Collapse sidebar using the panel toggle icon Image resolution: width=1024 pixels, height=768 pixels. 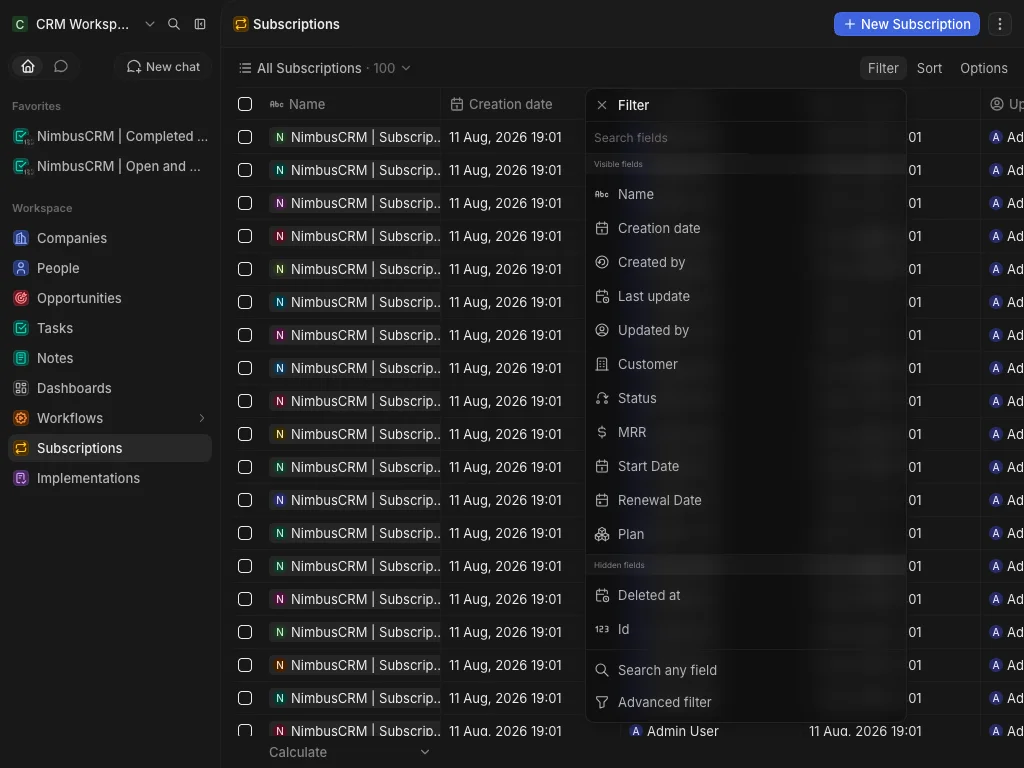200,24
